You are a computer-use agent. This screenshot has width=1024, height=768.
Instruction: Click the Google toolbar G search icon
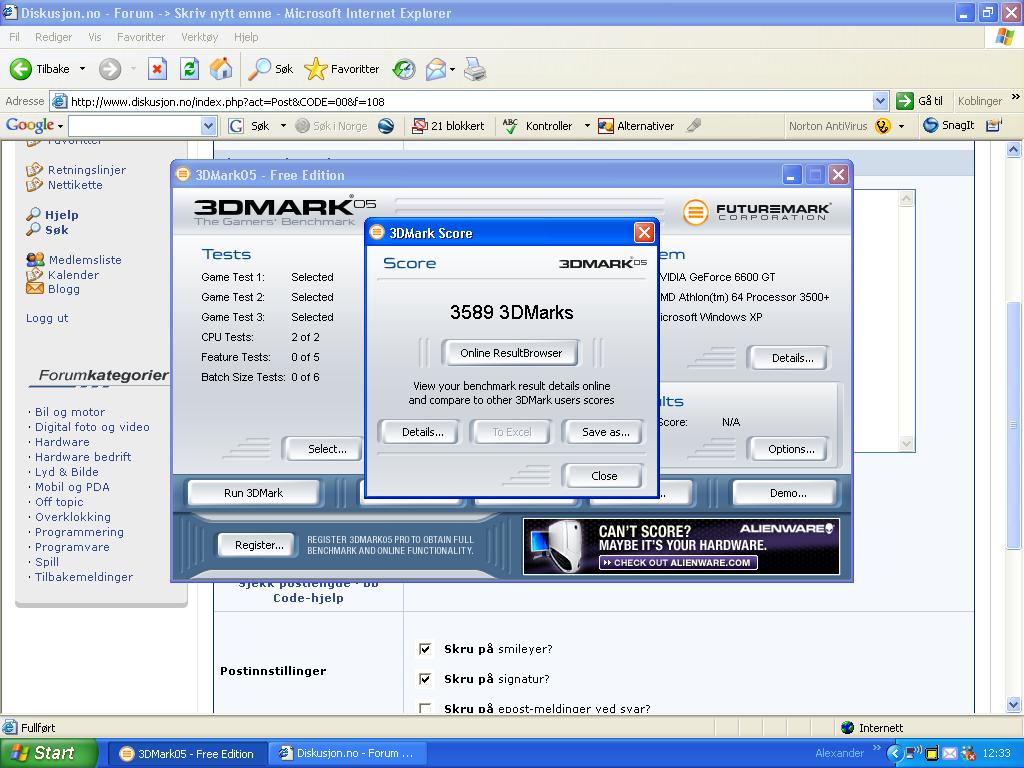pos(236,125)
